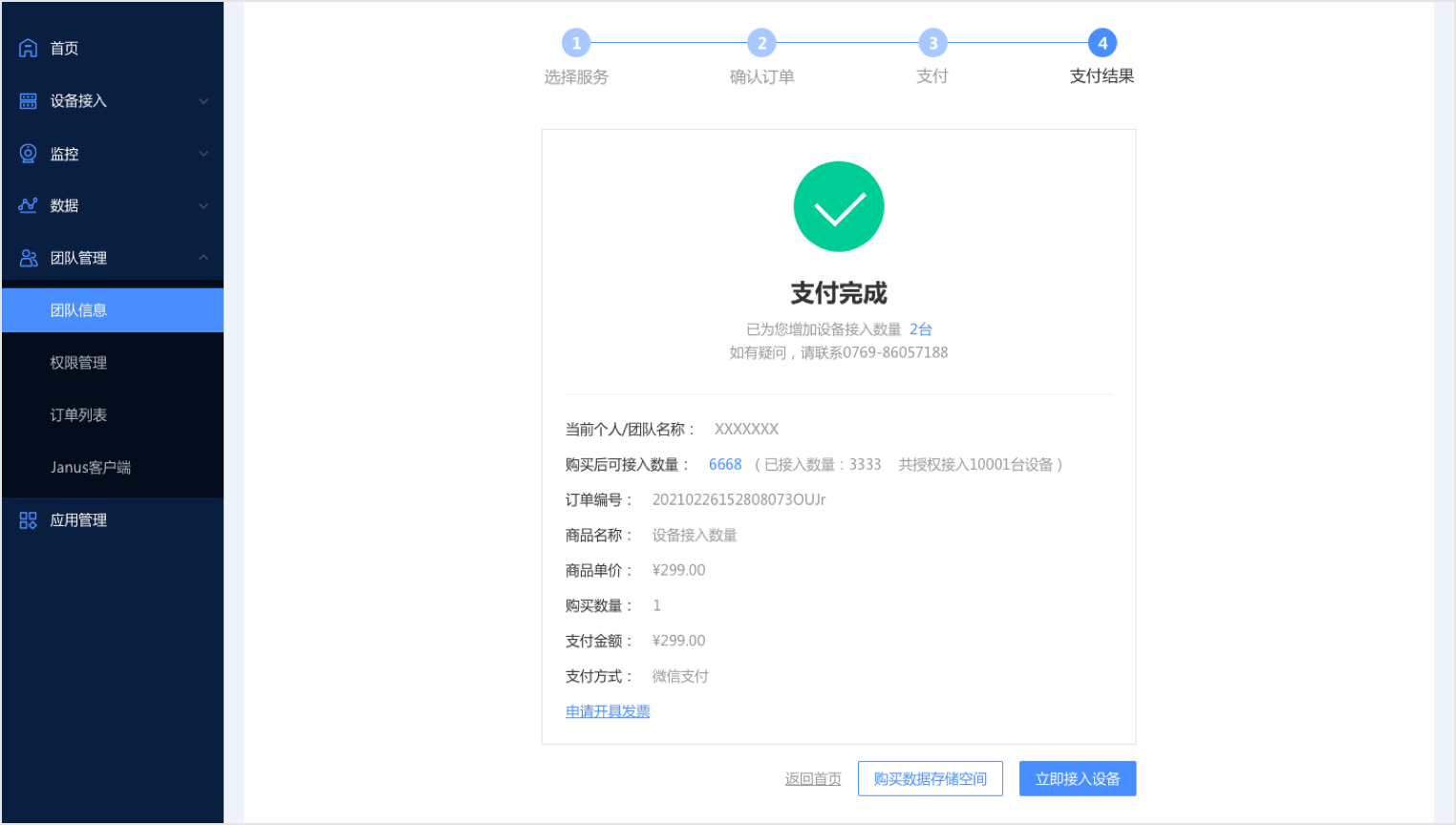
Task: Click the team management people icon
Action: tap(29, 258)
